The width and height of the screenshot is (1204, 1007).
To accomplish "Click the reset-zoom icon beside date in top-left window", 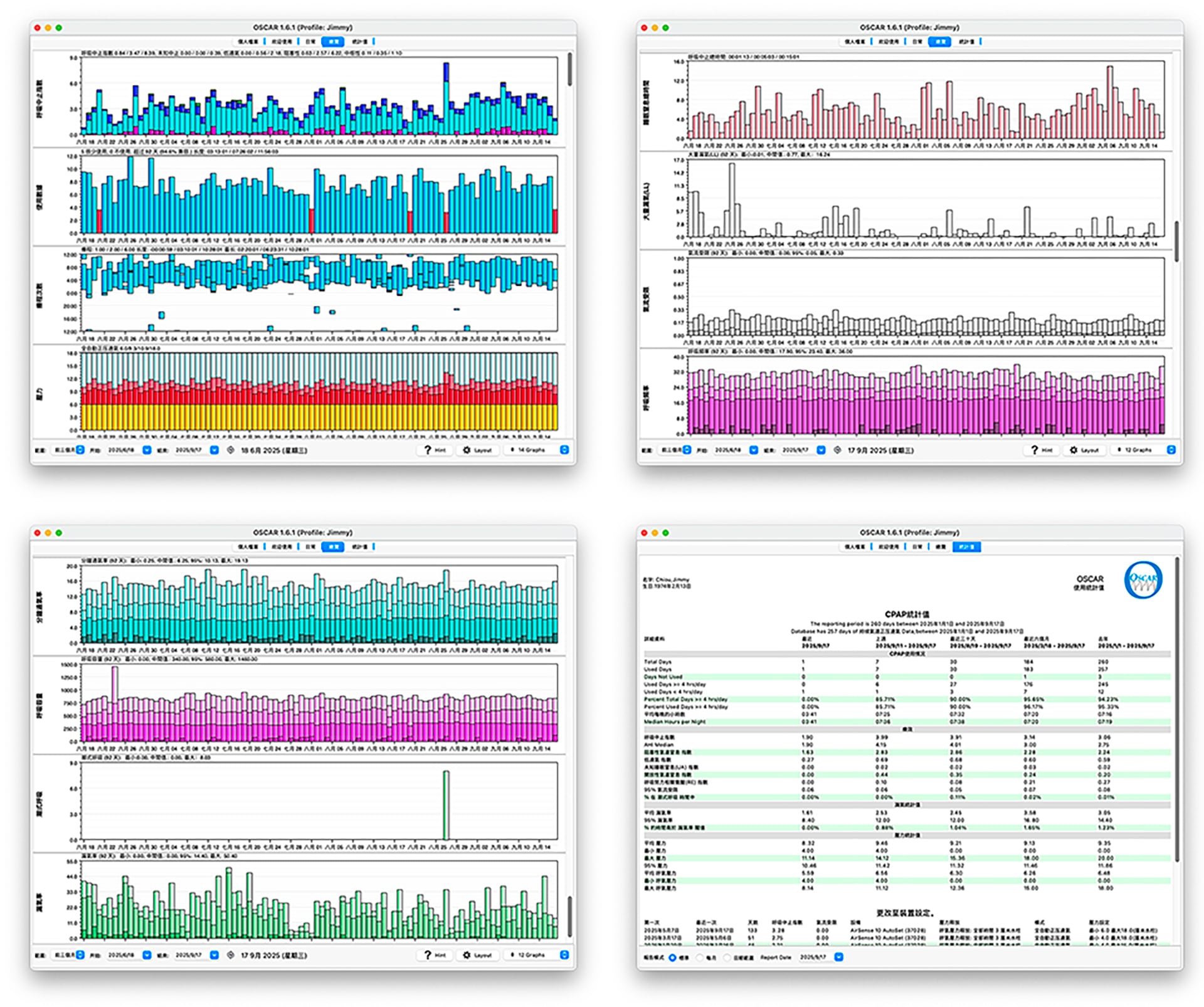I will click(x=230, y=450).
